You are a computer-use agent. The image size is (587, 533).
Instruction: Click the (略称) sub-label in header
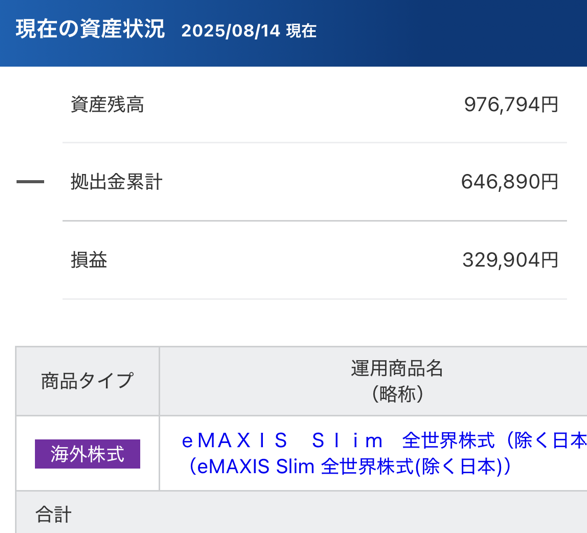397,394
